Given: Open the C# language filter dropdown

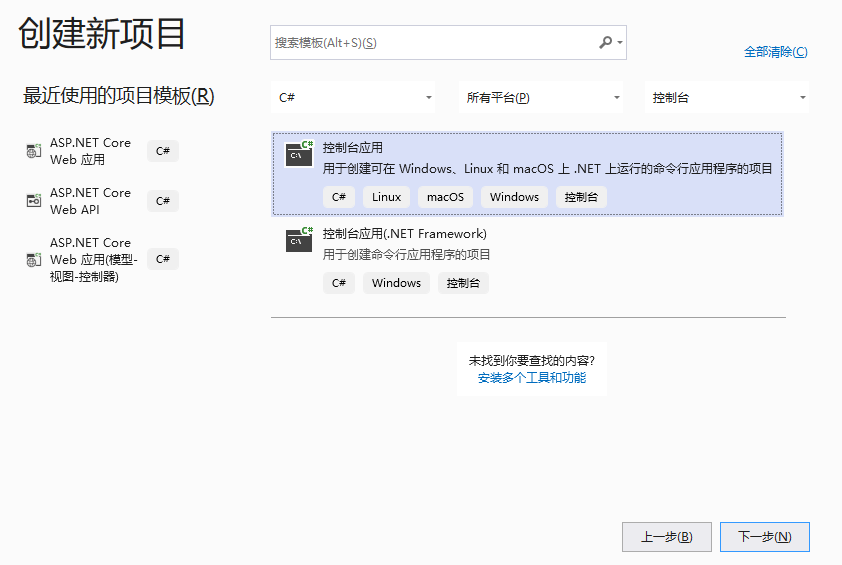Looking at the screenshot, I should 356,98.
